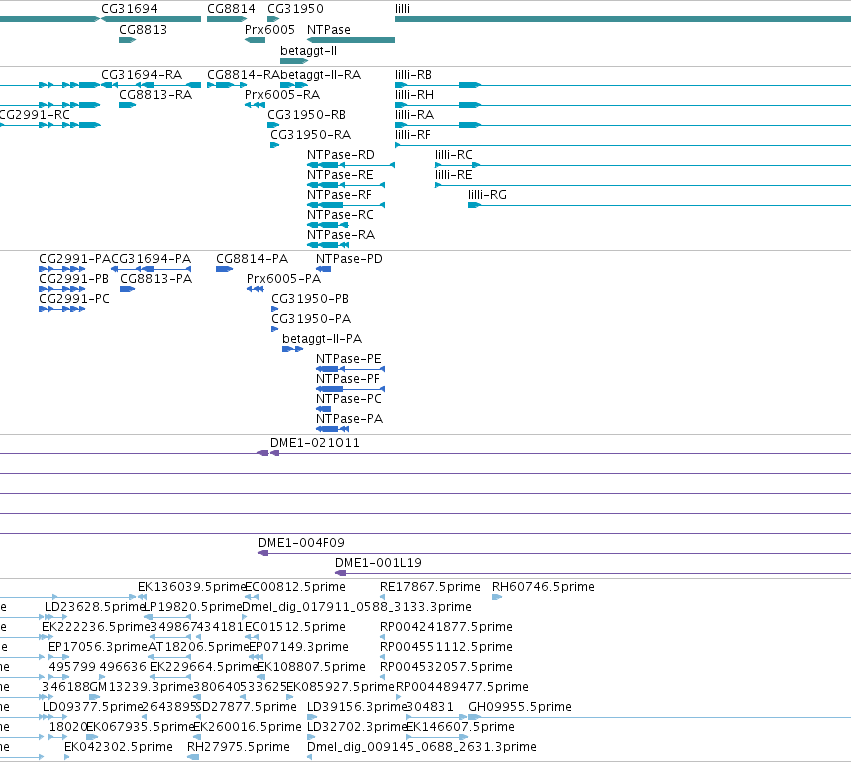
Task: Select EST EK222236.5prime
Action: (96, 627)
